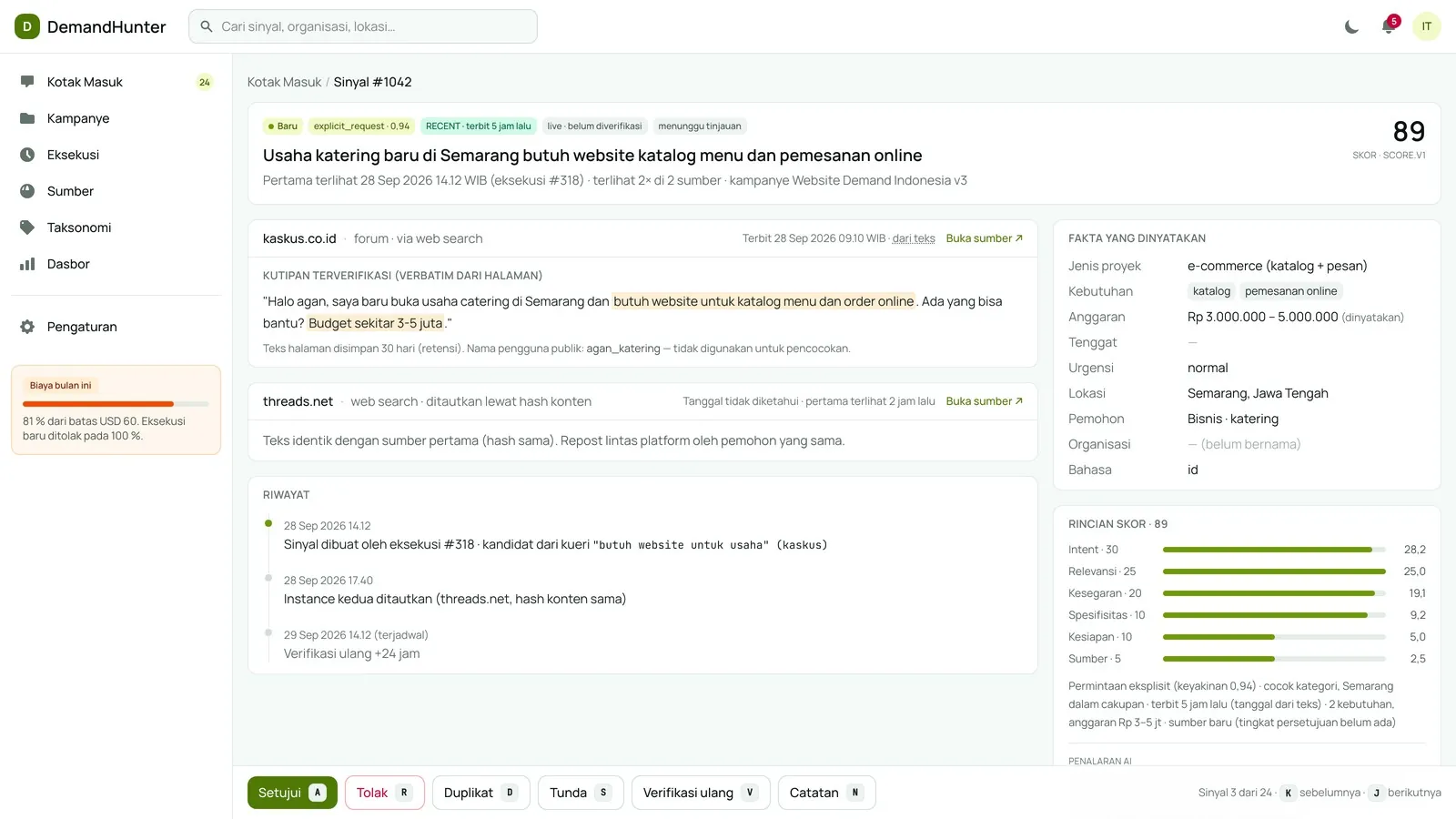Click the 'RECENT · terbit 5 jam lalu' badge
The height and width of the screenshot is (819, 1456).
point(478,126)
